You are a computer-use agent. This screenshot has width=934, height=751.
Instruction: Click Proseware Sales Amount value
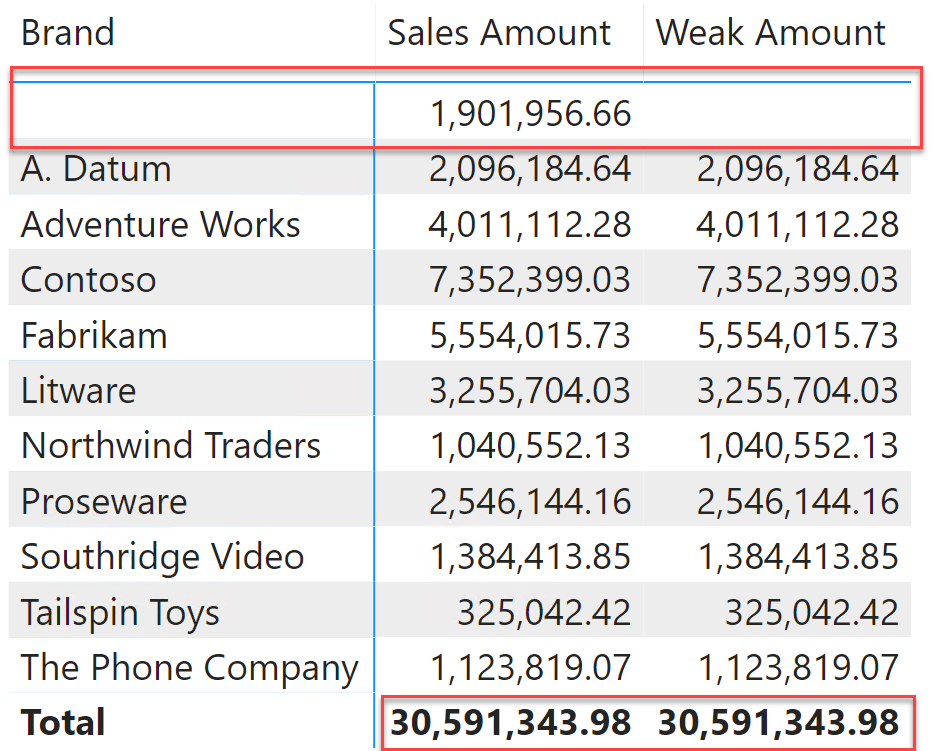point(530,501)
